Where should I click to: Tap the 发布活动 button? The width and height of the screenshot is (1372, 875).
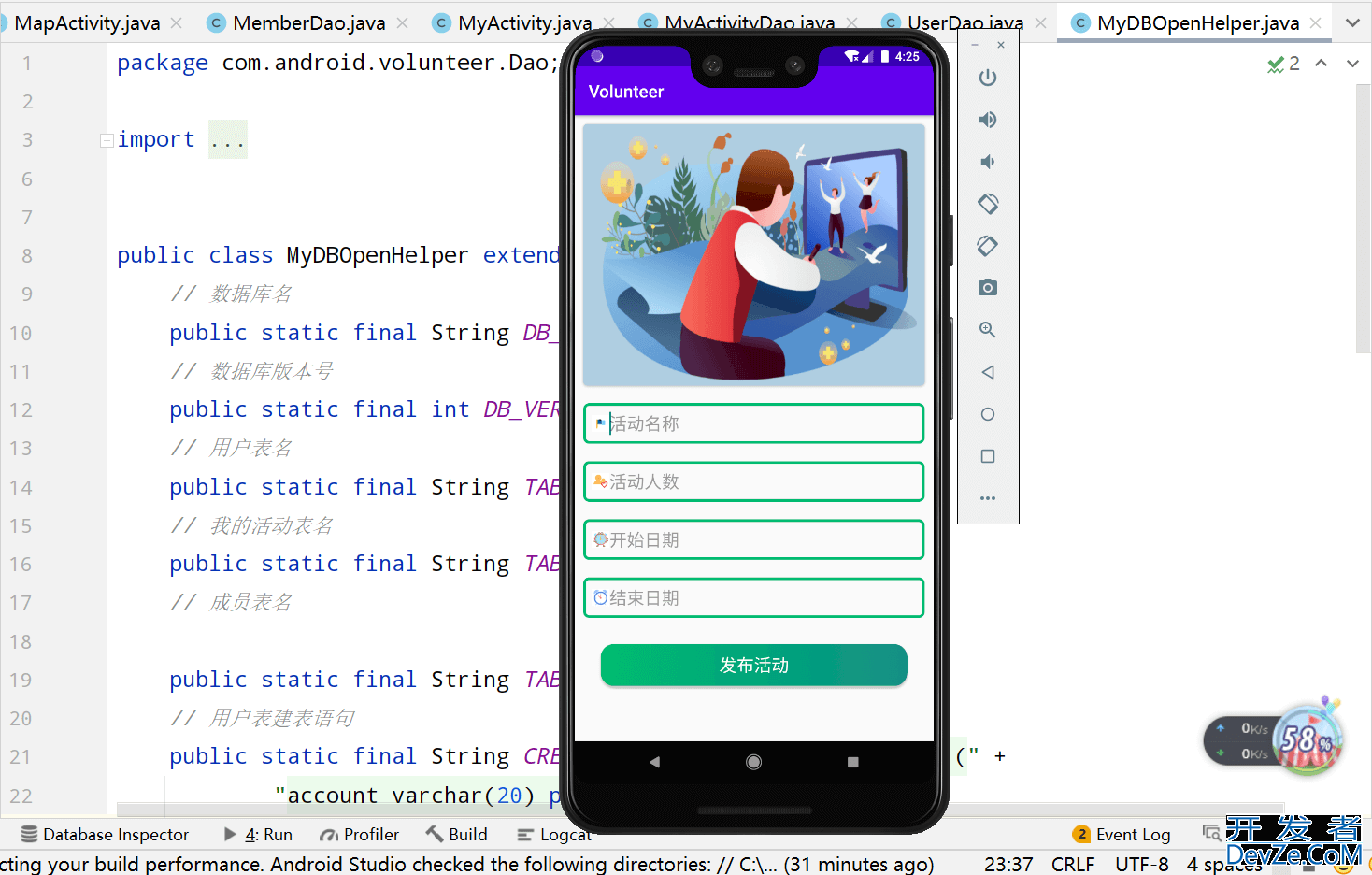tap(753, 665)
